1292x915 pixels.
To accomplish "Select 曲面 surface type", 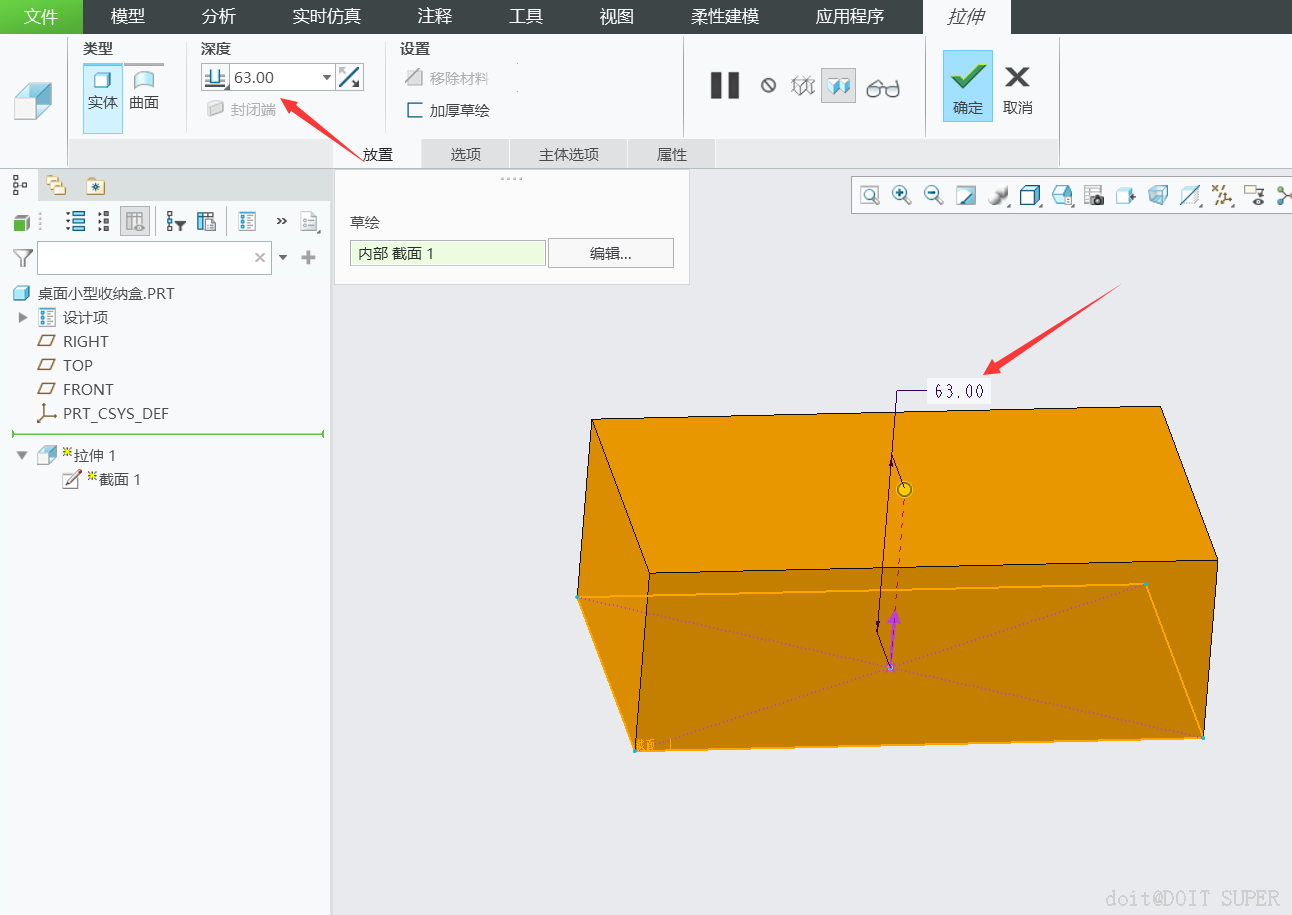I will tap(144, 90).
